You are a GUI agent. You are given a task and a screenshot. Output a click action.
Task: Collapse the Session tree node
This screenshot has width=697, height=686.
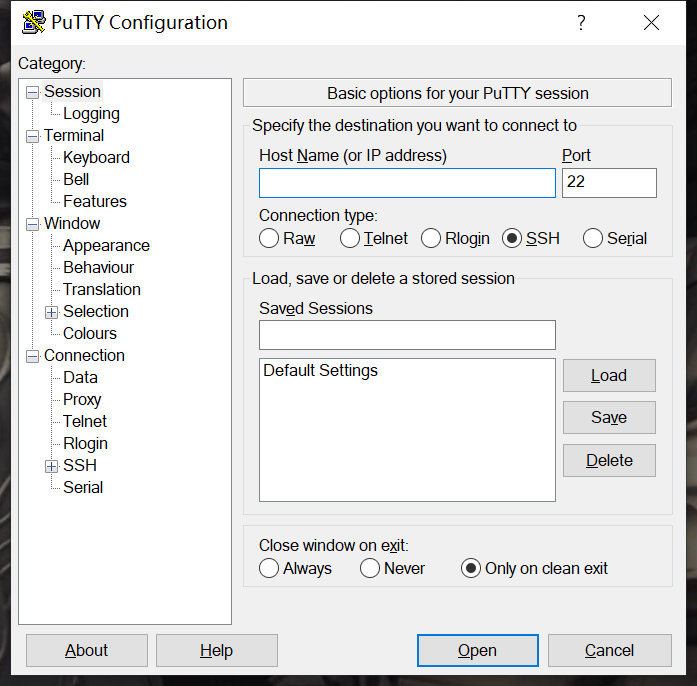(x=32, y=92)
